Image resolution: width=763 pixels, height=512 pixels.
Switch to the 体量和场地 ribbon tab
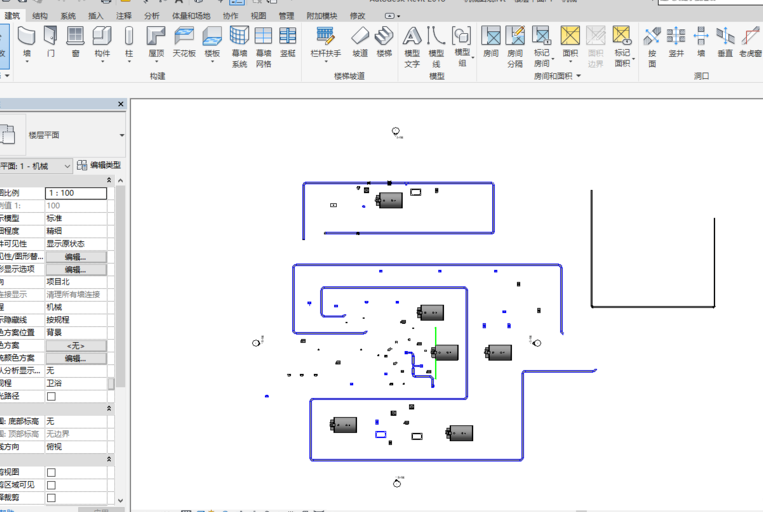pyautogui.click(x=191, y=16)
